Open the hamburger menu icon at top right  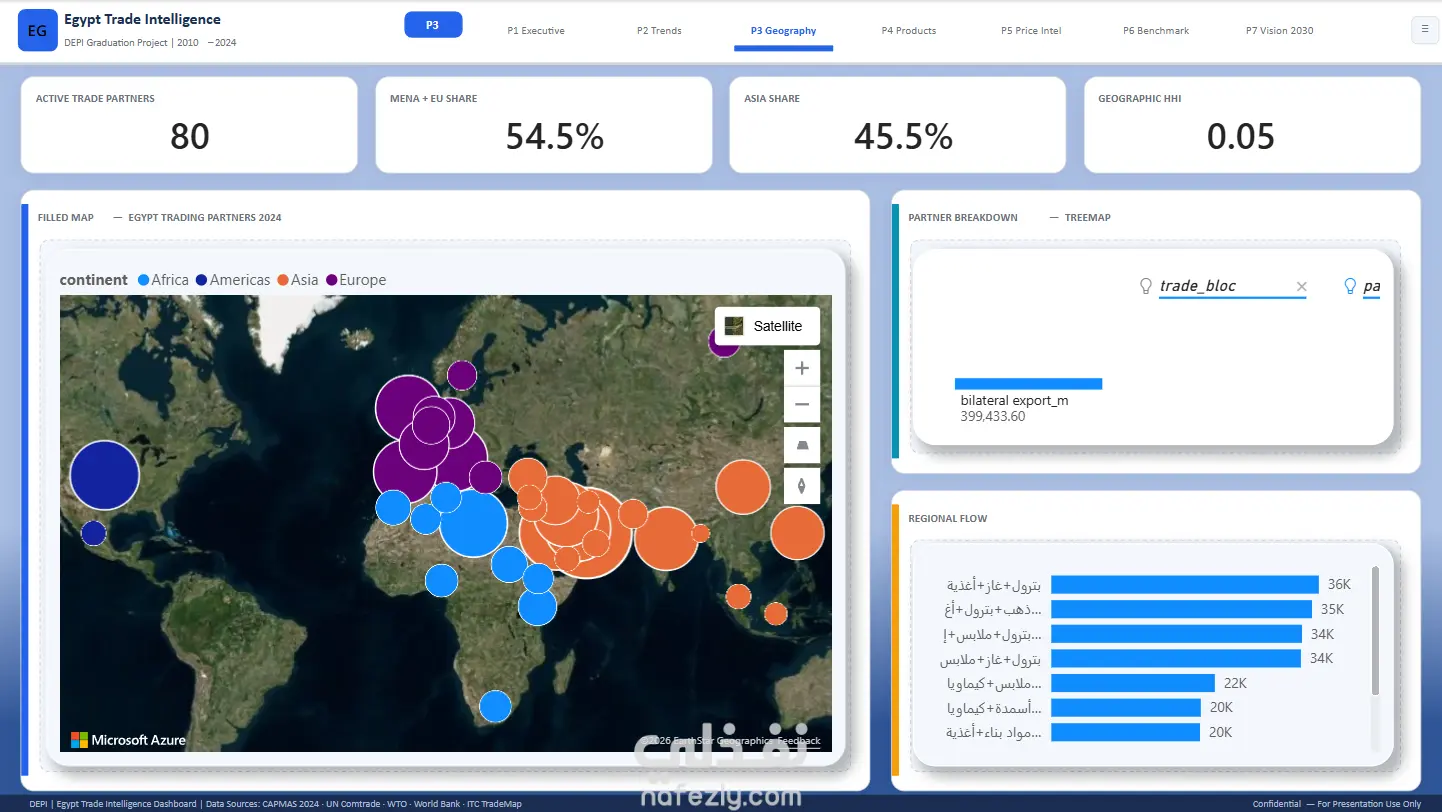1423,31
